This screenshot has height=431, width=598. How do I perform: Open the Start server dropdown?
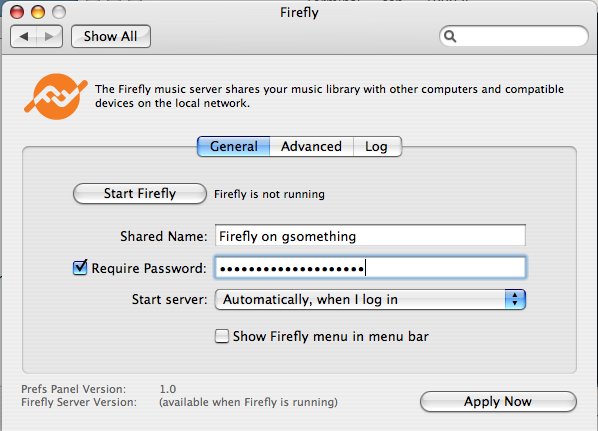click(370, 299)
